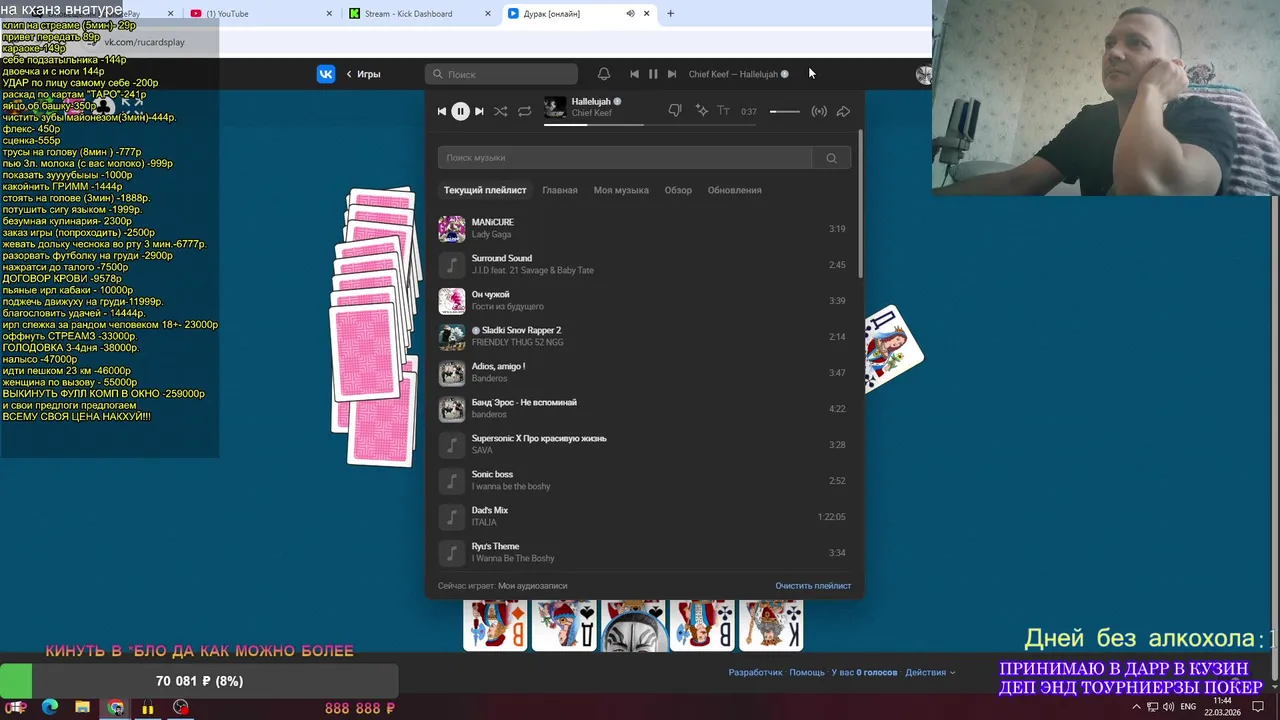Play Банд Эрос - Не вспоминай

[x=644, y=408]
